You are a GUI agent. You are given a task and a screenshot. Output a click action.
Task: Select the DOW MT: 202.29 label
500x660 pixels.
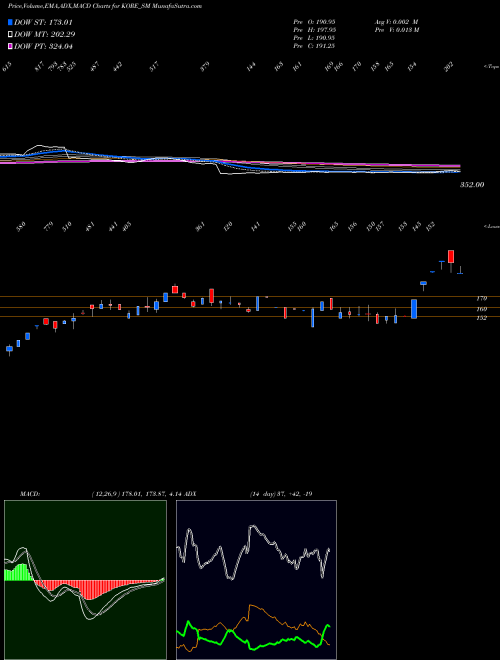(x=45, y=34)
